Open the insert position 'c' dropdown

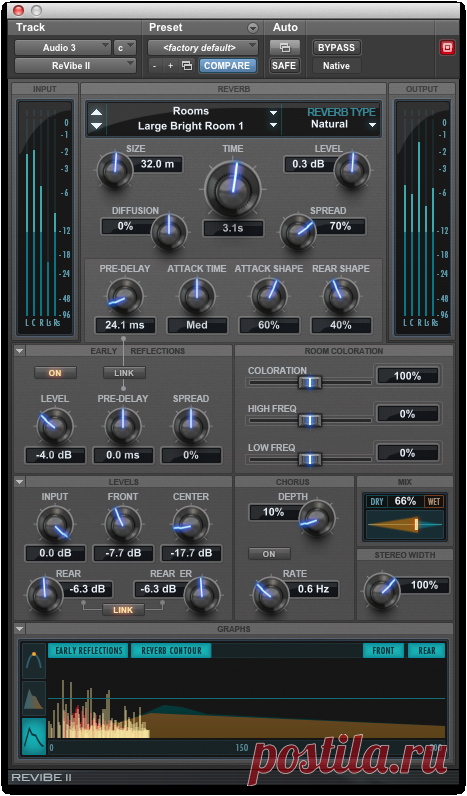click(125, 48)
